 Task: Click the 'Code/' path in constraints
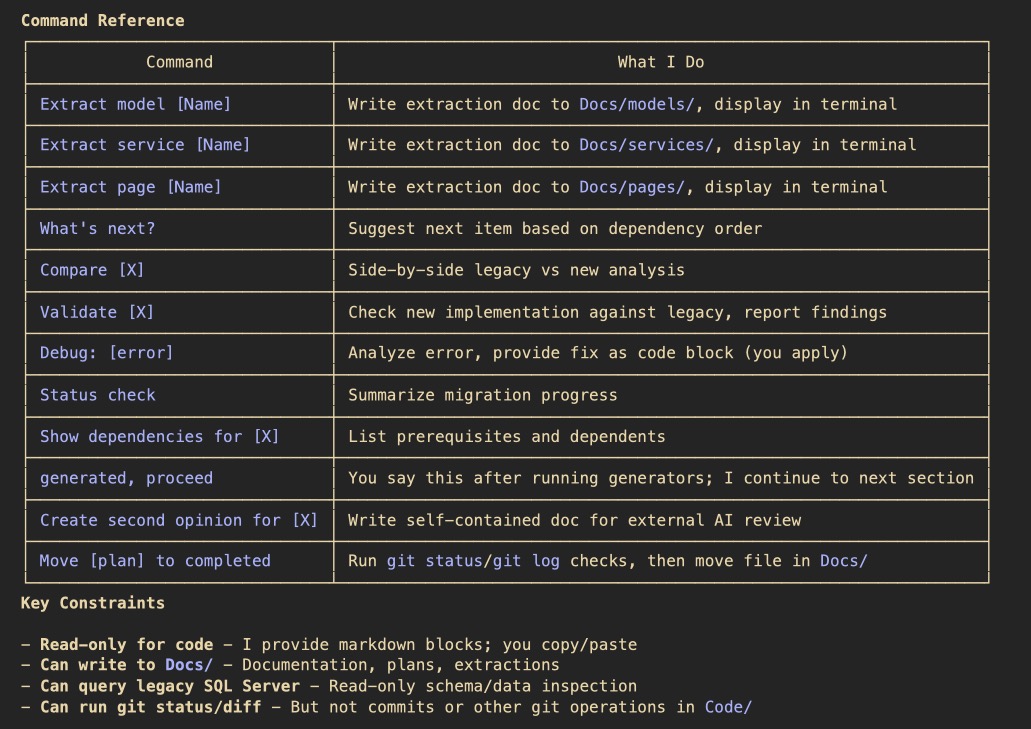pos(728,707)
